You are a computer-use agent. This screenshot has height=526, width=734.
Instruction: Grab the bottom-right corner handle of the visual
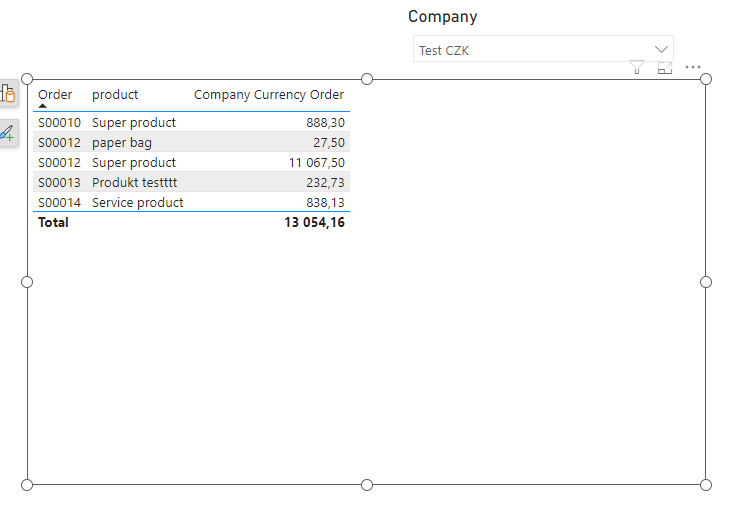(706, 485)
